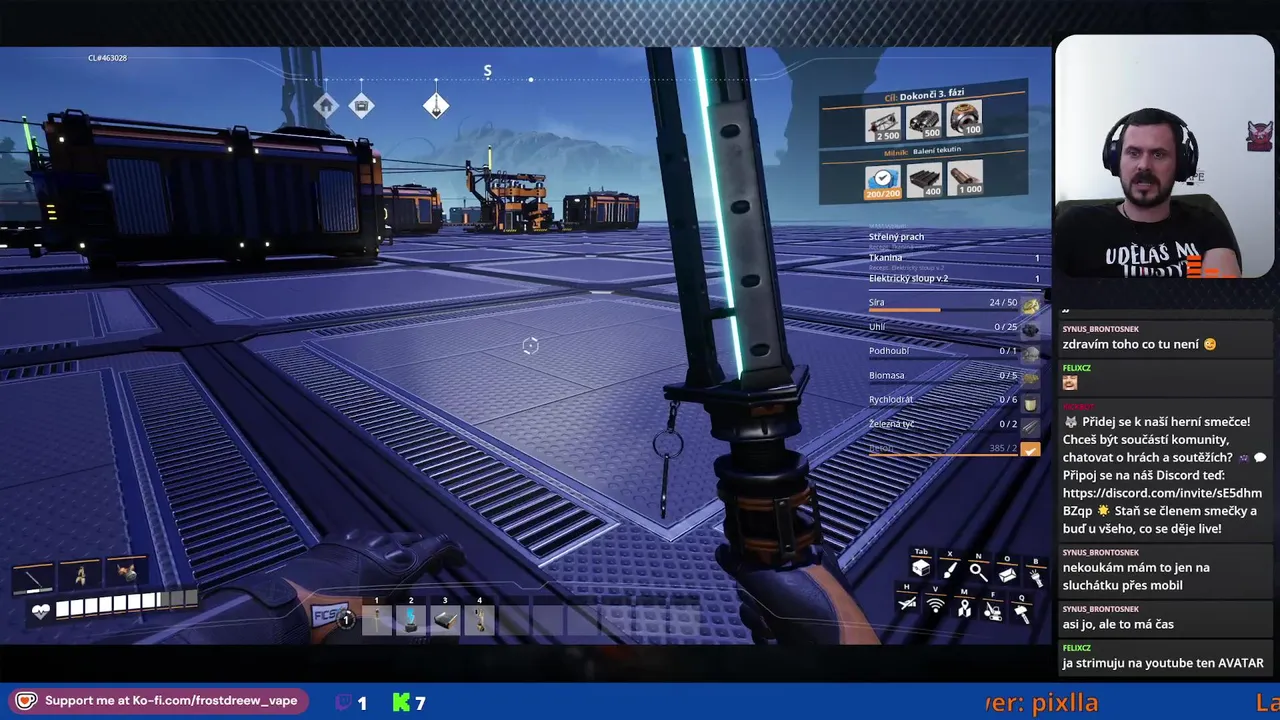1280x720 pixels.
Task: Click the jetpack equipment slot icon
Action: 126,572
